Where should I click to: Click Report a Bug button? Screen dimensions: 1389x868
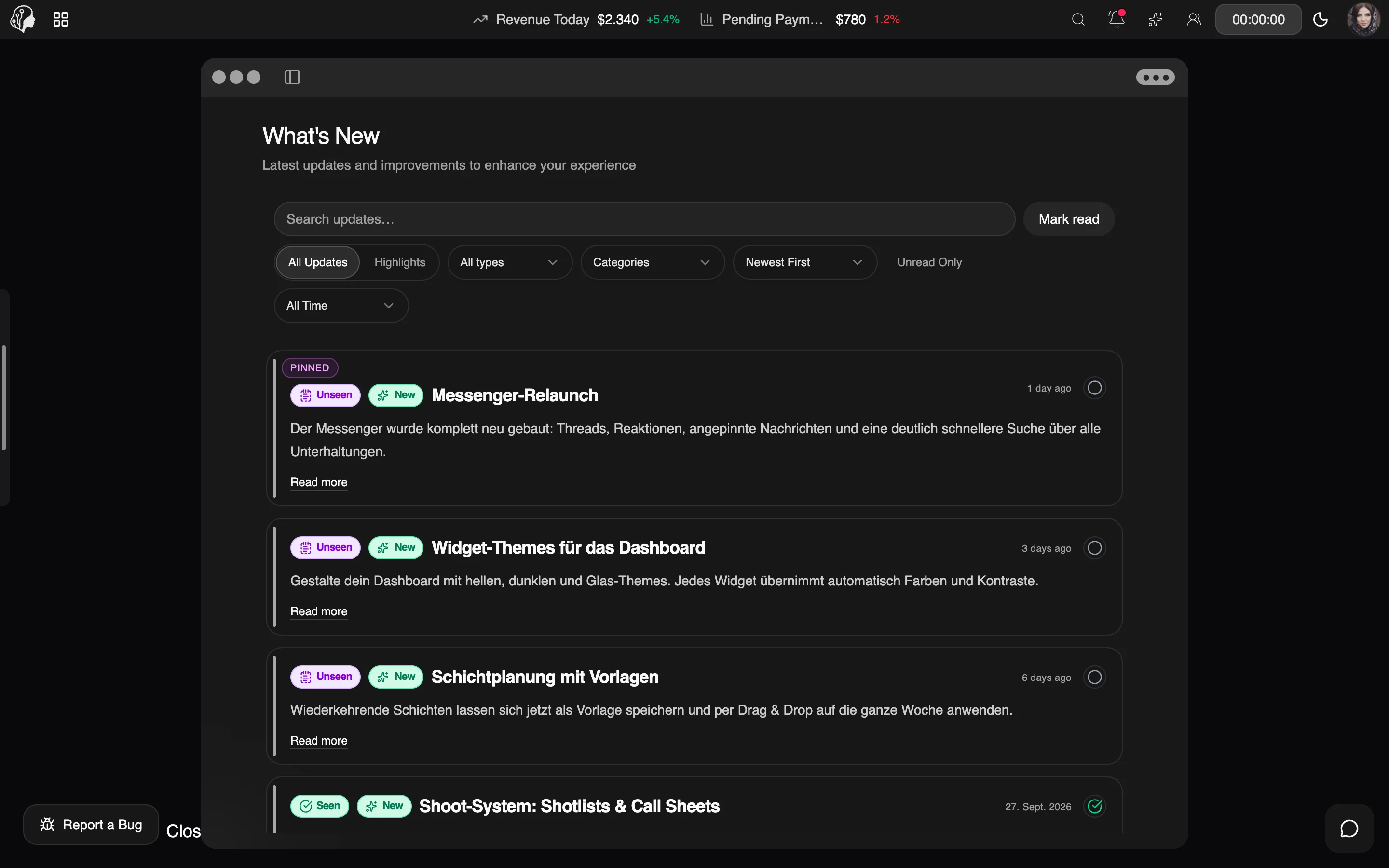(x=91, y=825)
